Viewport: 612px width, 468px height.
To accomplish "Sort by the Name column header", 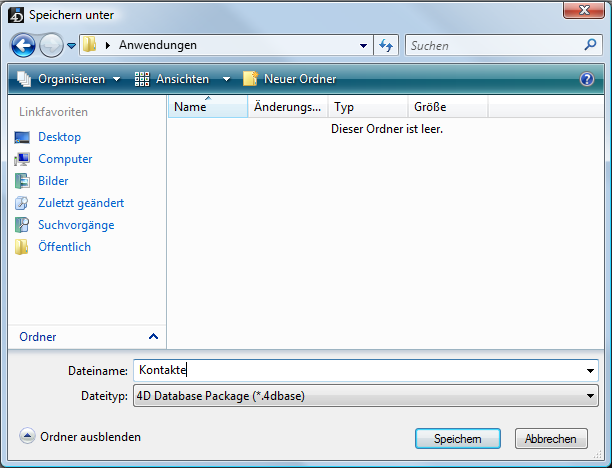I will 208,107.
